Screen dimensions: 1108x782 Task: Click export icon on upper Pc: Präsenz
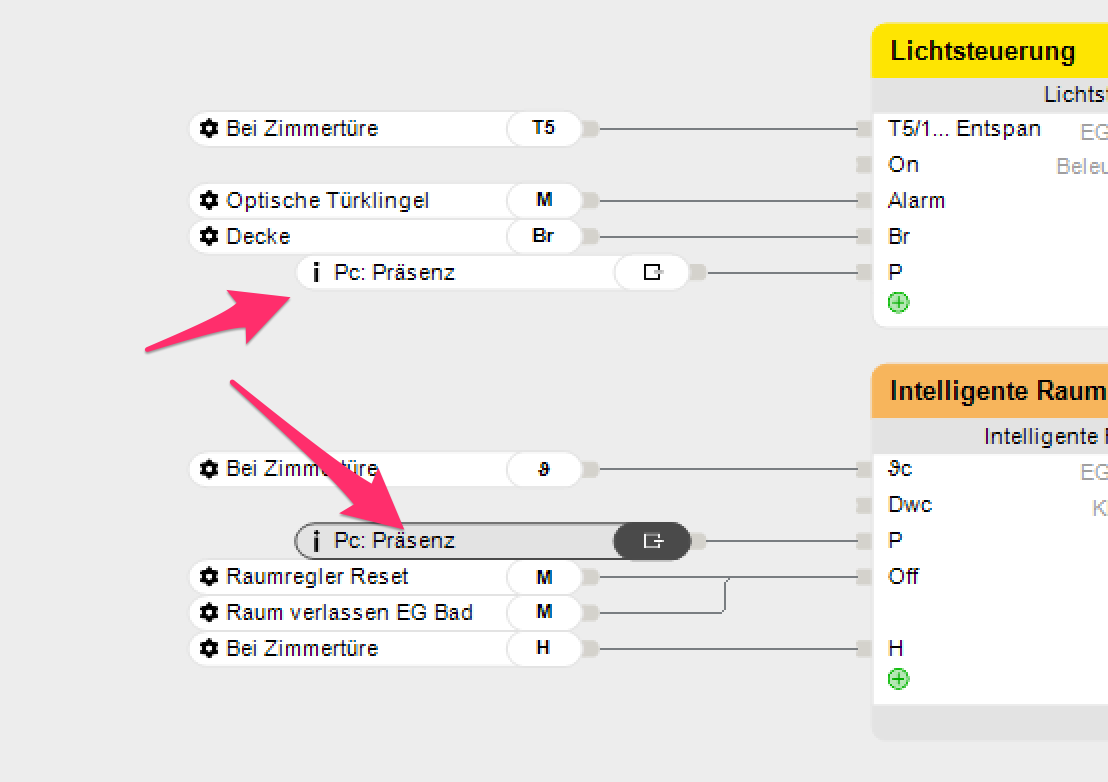pos(652,272)
